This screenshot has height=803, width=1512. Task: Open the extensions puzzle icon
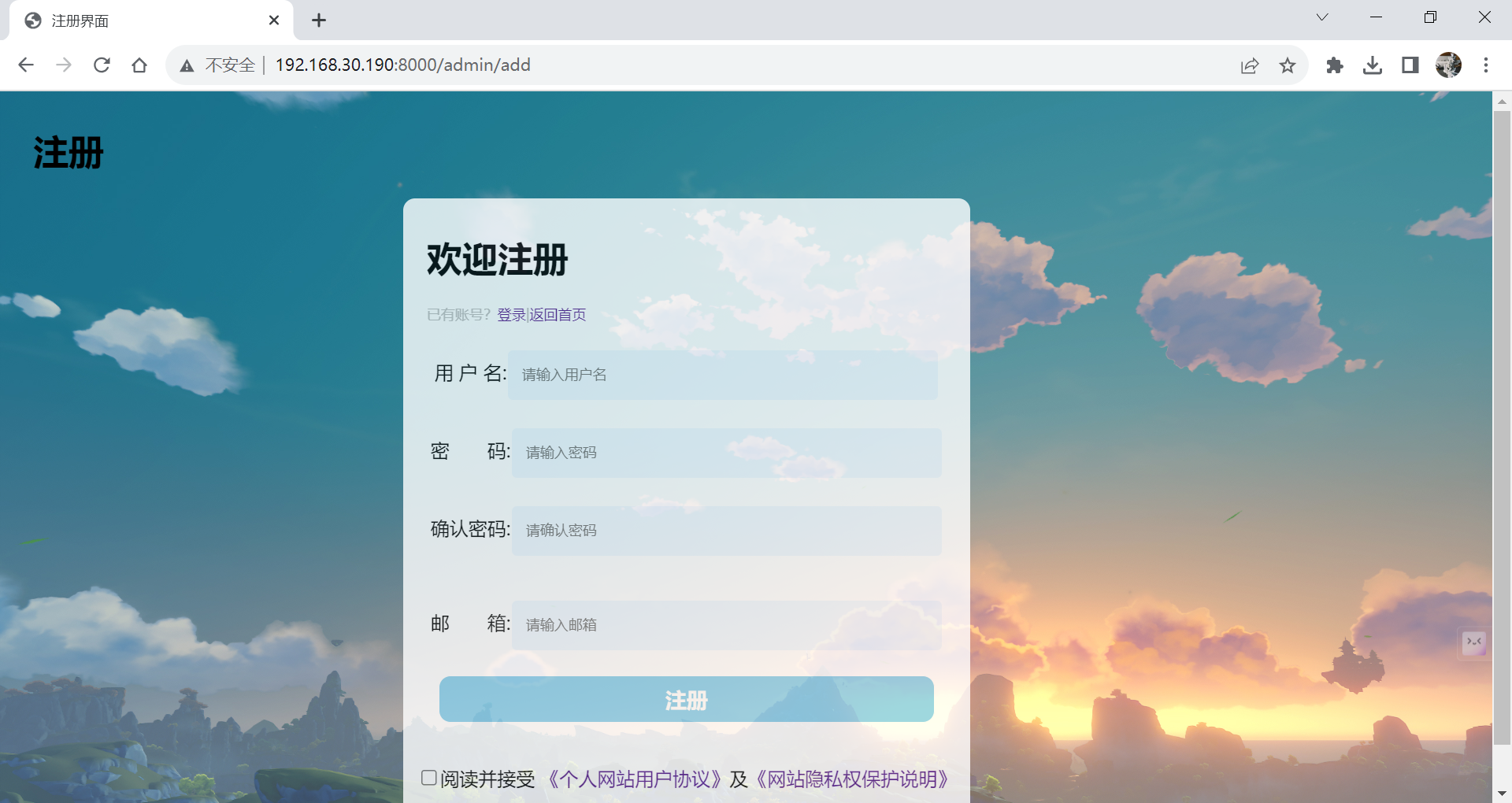coord(1334,65)
